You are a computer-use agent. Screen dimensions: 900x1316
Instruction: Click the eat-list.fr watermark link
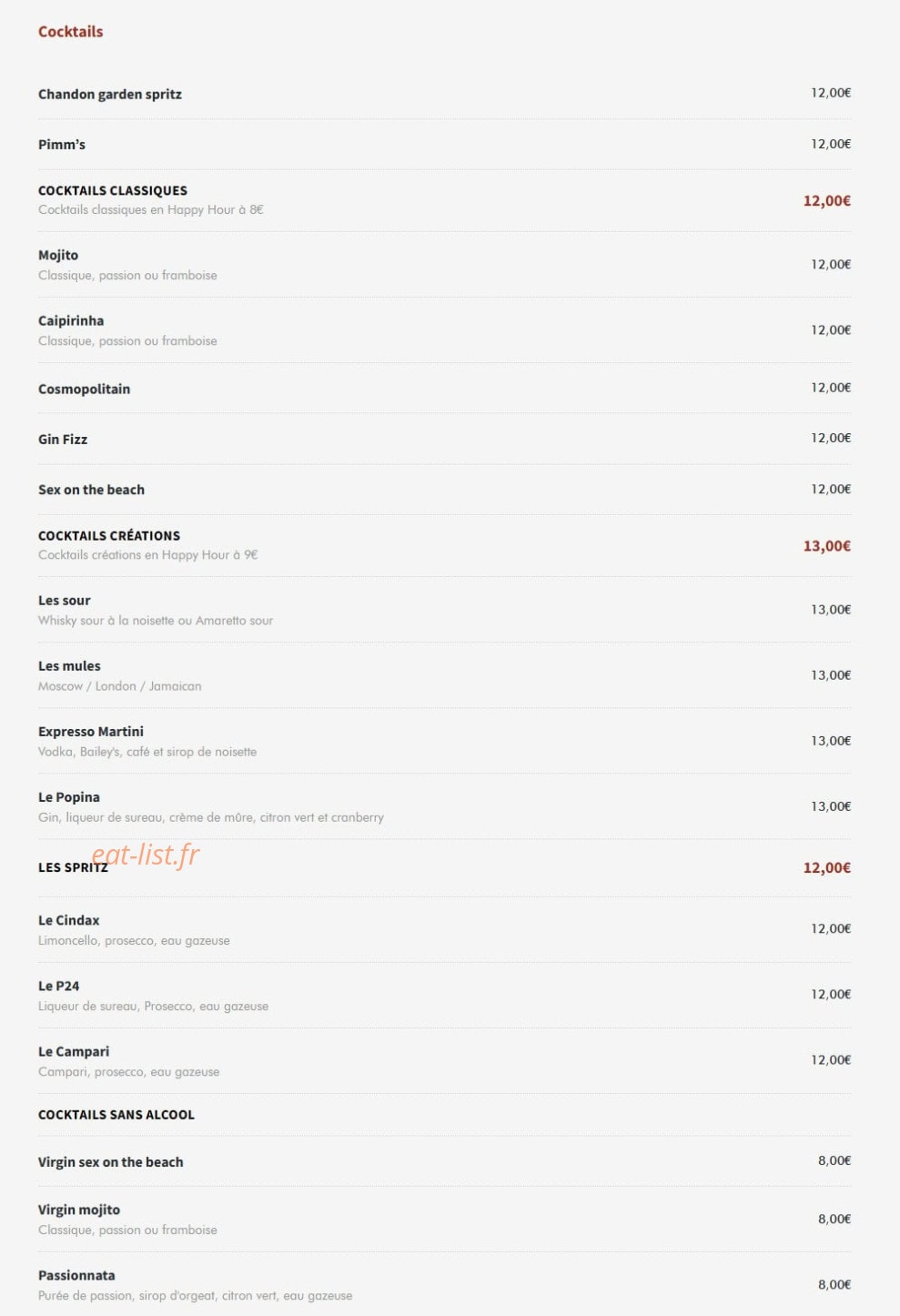146,854
